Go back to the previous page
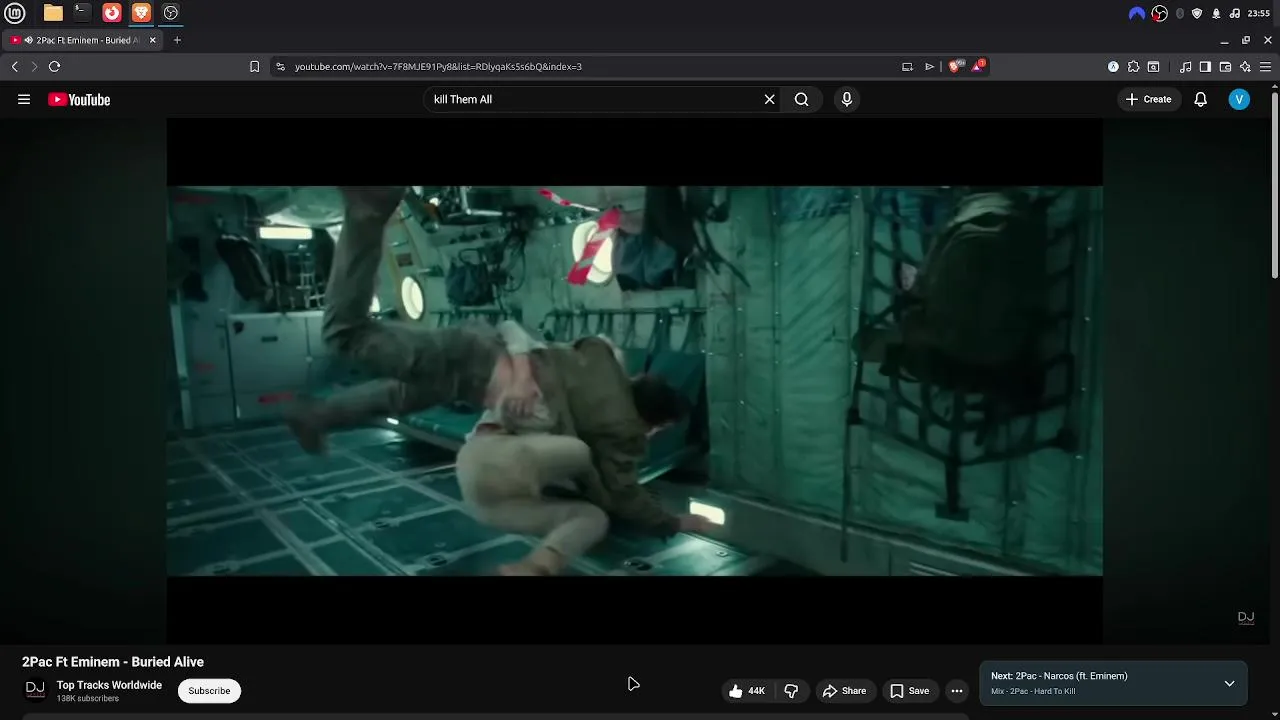This screenshot has width=1280, height=720. 15,67
